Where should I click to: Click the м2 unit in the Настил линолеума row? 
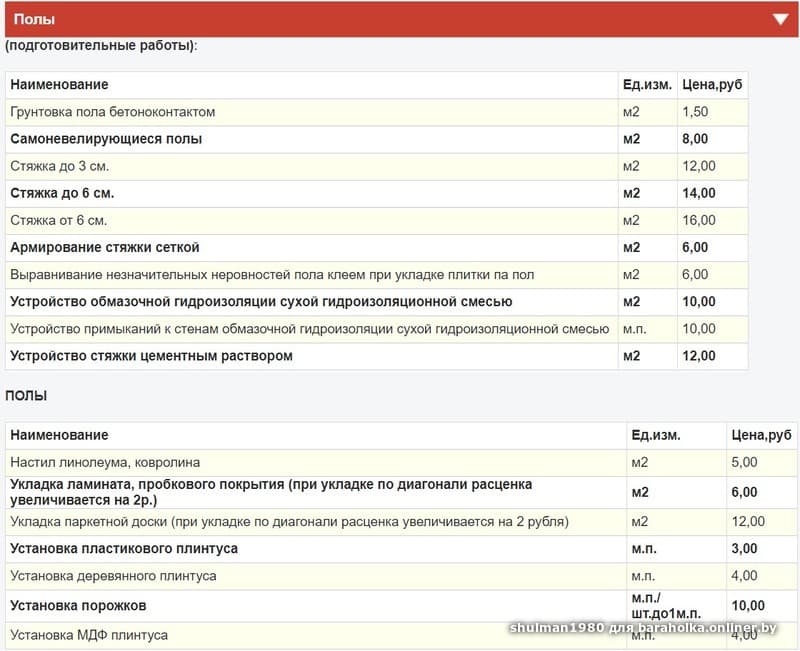[x=640, y=463]
